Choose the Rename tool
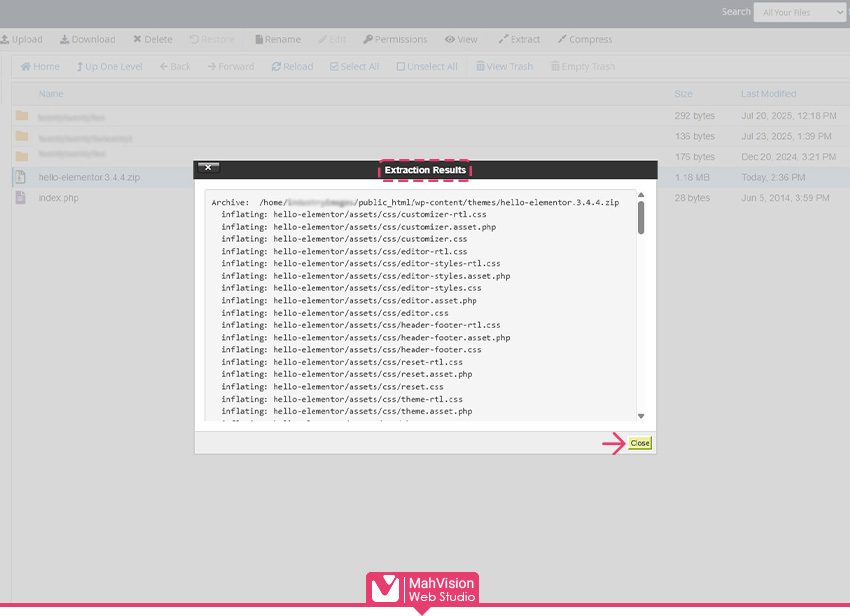 [x=277, y=40]
